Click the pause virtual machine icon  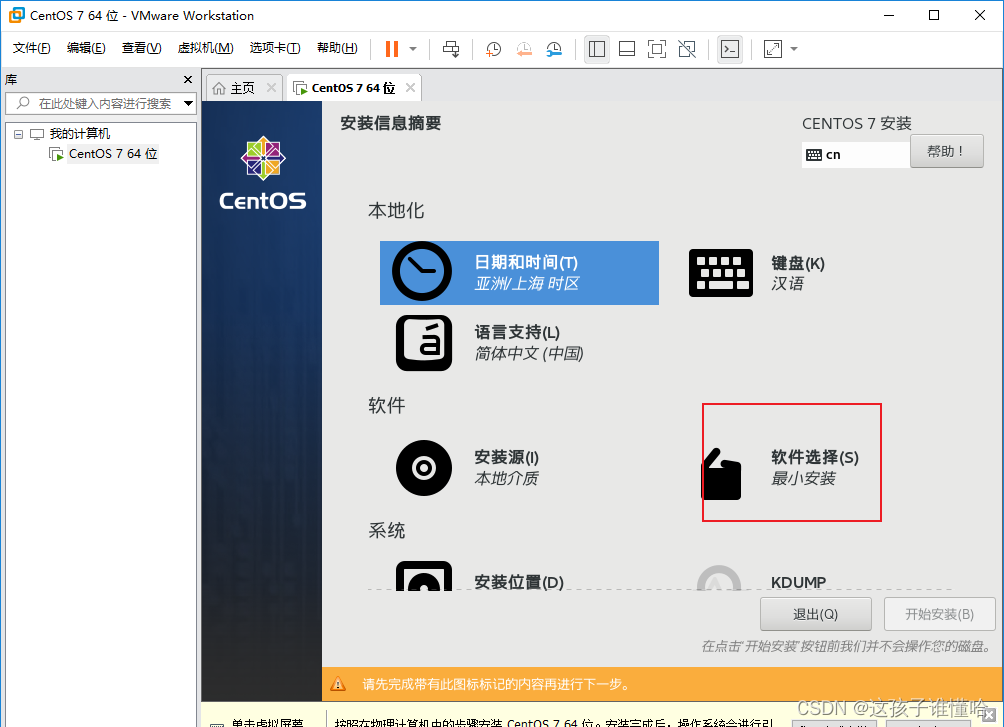(392, 49)
